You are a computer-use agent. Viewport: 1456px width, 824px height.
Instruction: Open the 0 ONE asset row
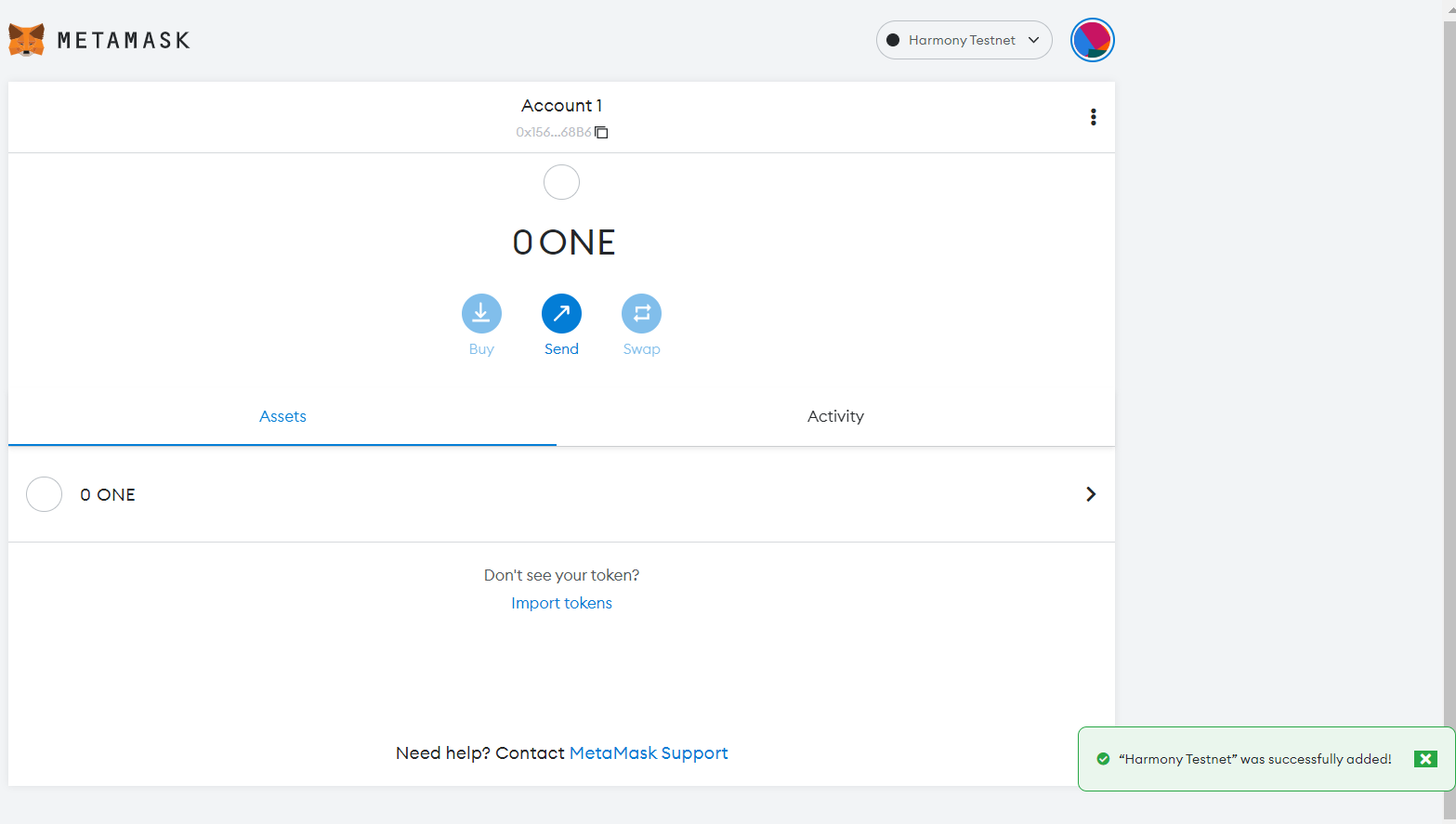[x=561, y=494]
